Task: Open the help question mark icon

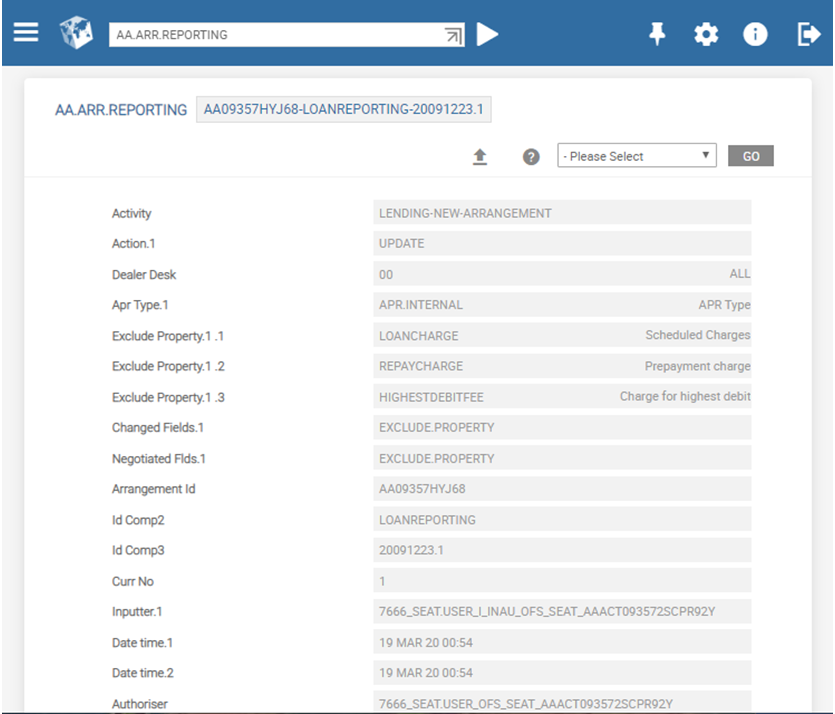Action: 532,157
